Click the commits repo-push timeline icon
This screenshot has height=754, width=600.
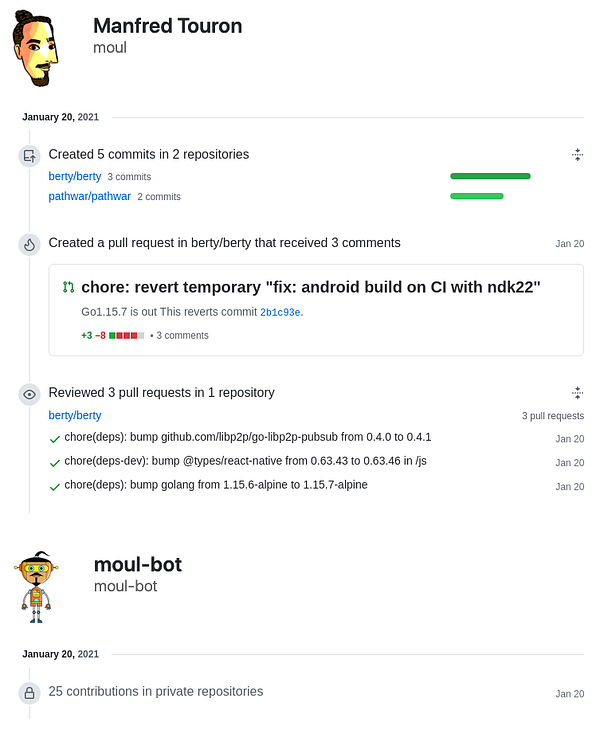point(29,156)
